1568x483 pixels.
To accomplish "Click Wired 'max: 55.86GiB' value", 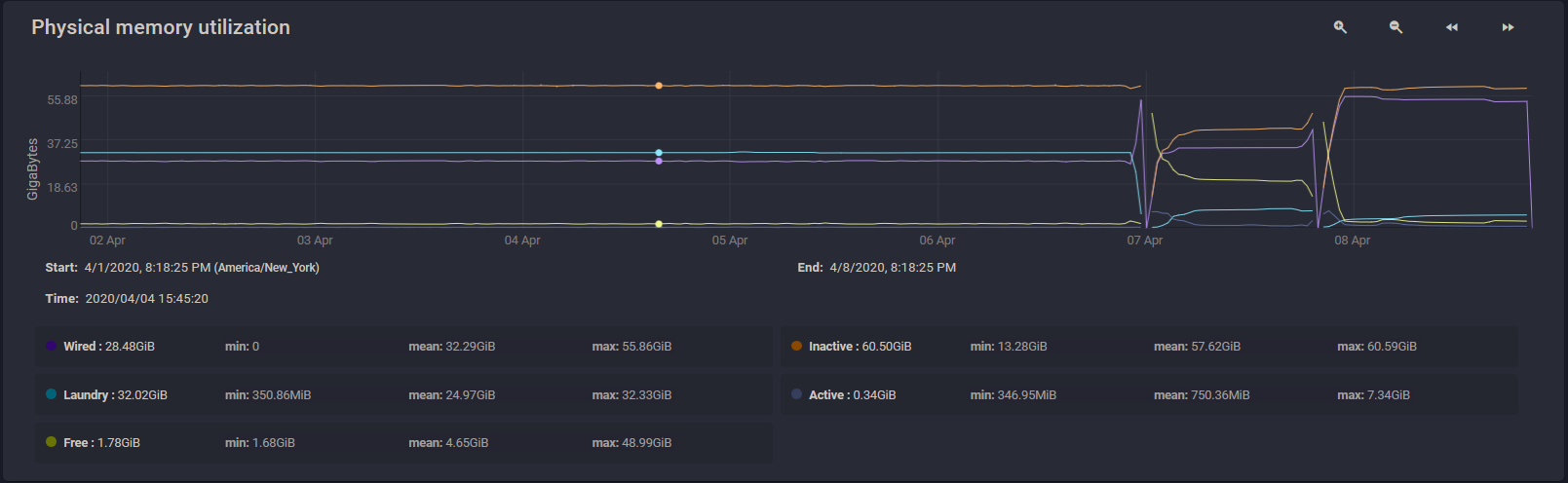I will 631,347.
